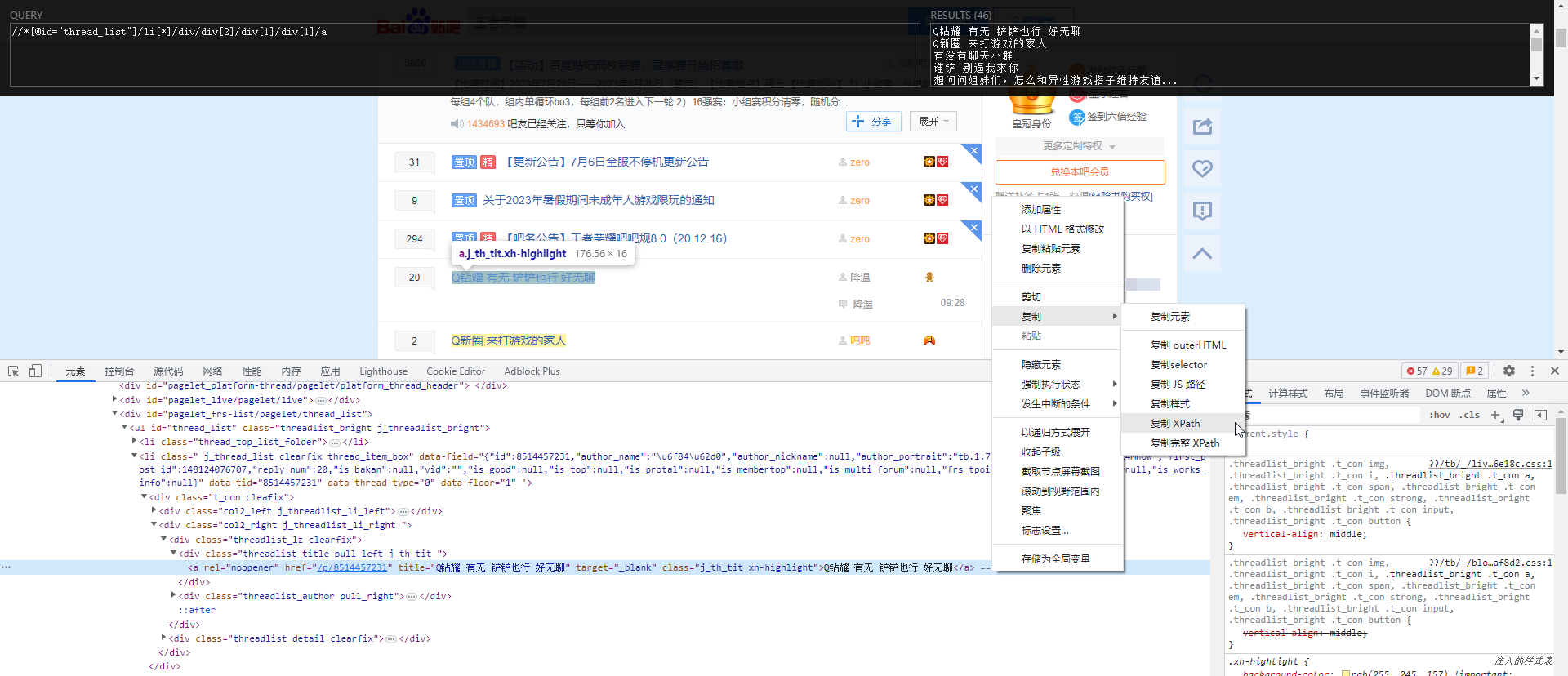Expand the threadlist_author pull_right div
The width and height of the screenshot is (1568, 676).
[173, 596]
